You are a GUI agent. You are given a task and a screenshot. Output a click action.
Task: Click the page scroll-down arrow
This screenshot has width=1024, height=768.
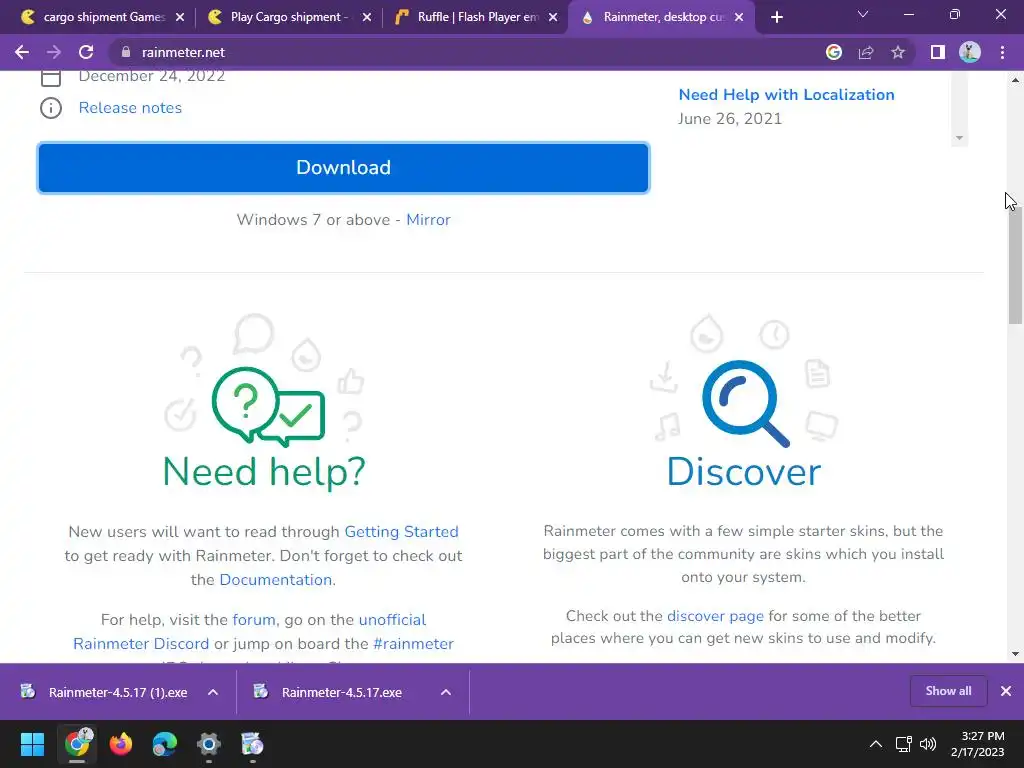(x=1015, y=654)
